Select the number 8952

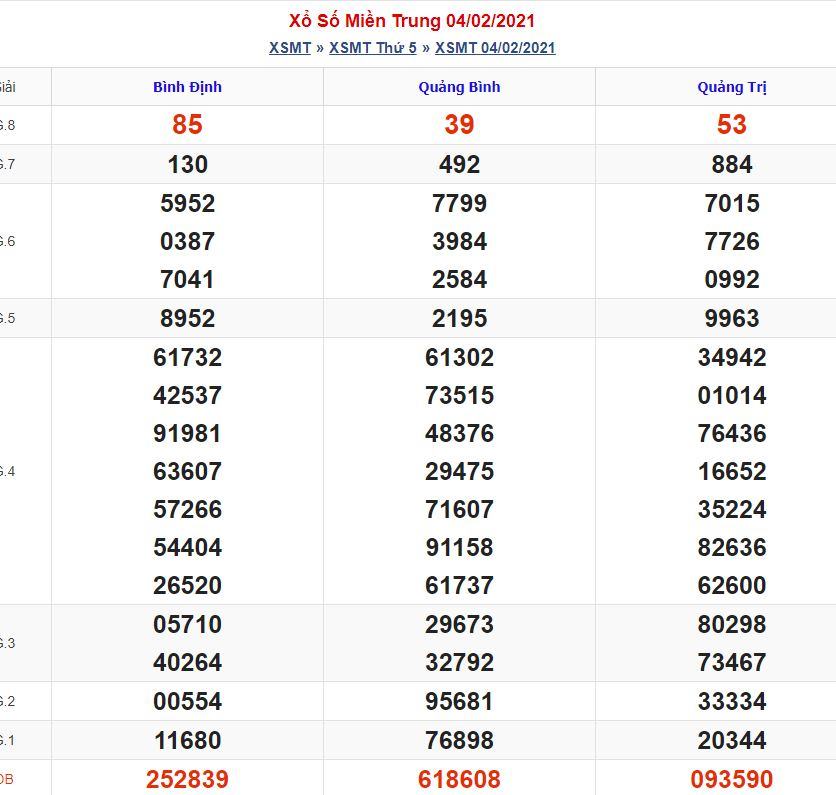(187, 318)
